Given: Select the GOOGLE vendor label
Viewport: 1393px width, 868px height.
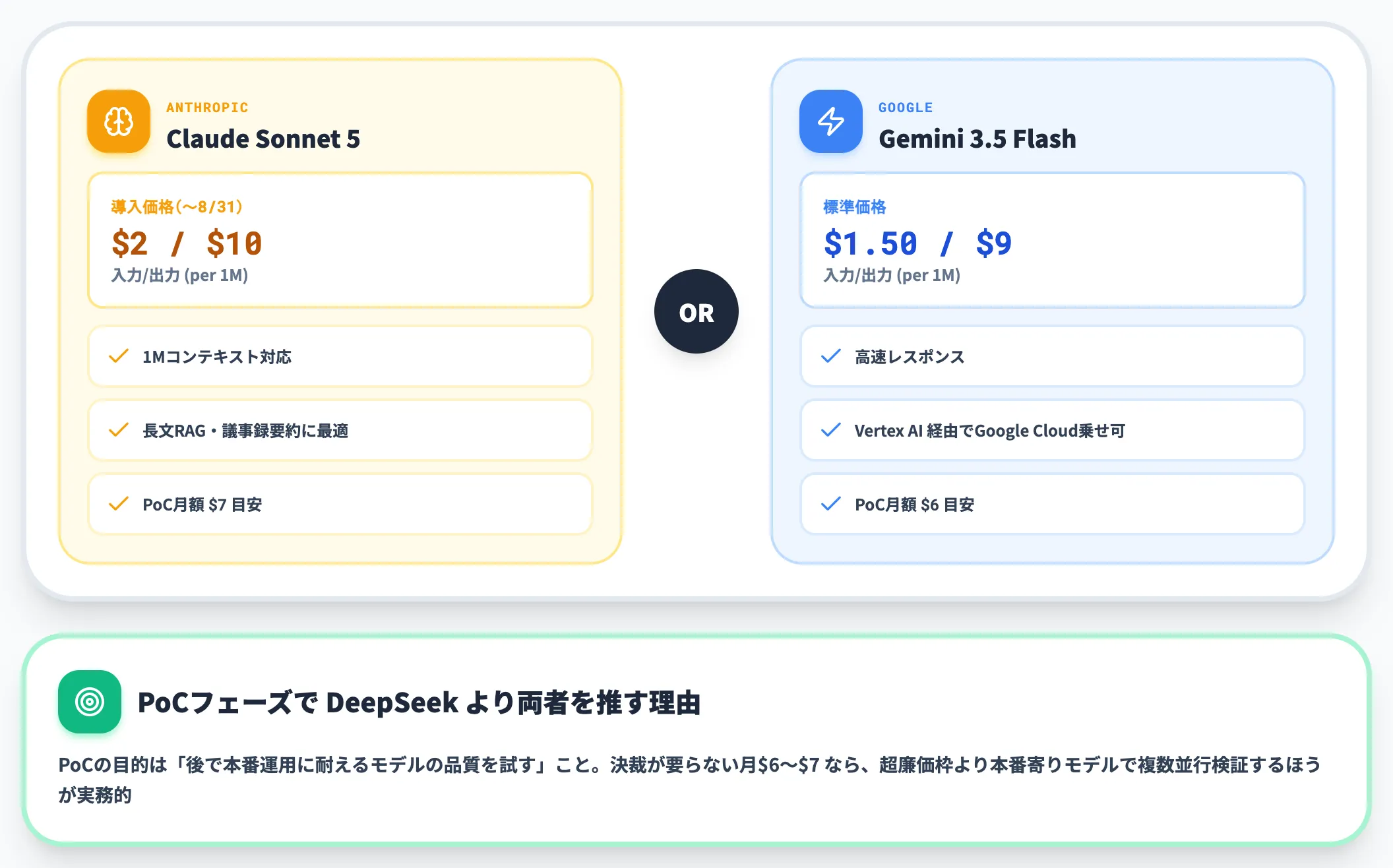Looking at the screenshot, I should click(x=906, y=108).
